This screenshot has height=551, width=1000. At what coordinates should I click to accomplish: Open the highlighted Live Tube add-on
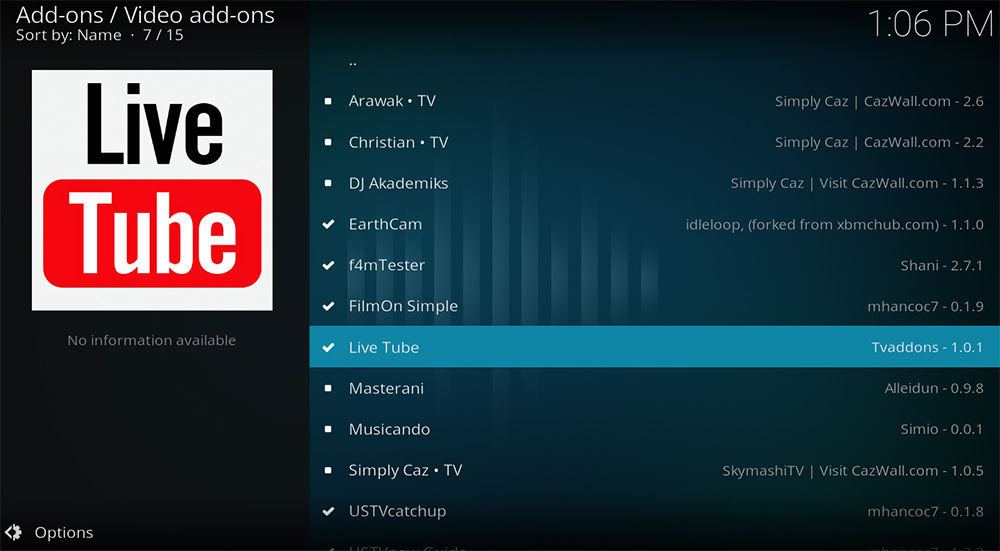tap(654, 347)
